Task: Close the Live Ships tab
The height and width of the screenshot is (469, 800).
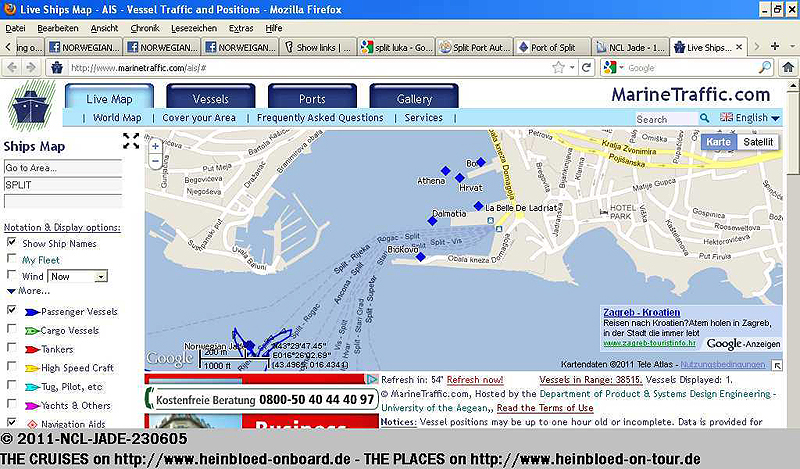Action: [739, 47]
